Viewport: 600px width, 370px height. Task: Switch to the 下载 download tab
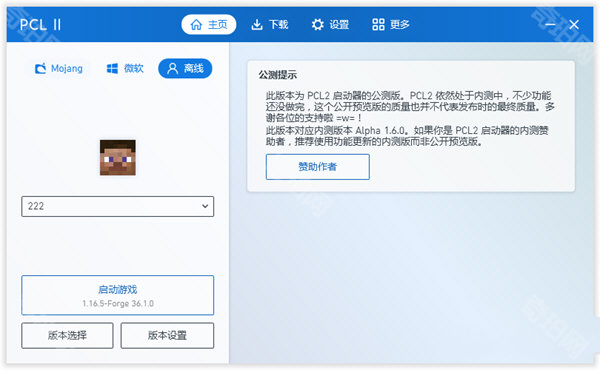(269, 24)
